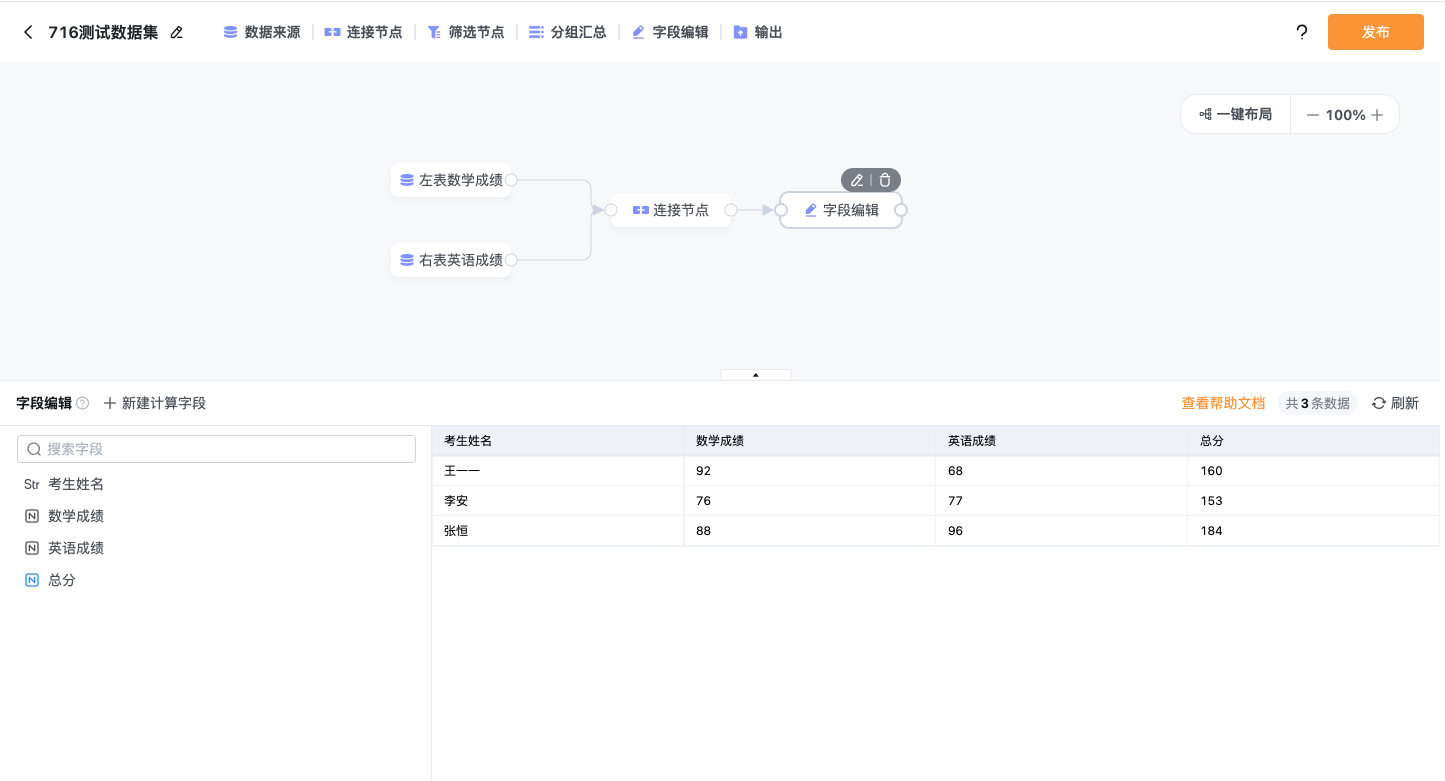Click input port of 字段编辑 node
Image resolution: width=1445 pixels, height=781 pixels.
point(781,210)
